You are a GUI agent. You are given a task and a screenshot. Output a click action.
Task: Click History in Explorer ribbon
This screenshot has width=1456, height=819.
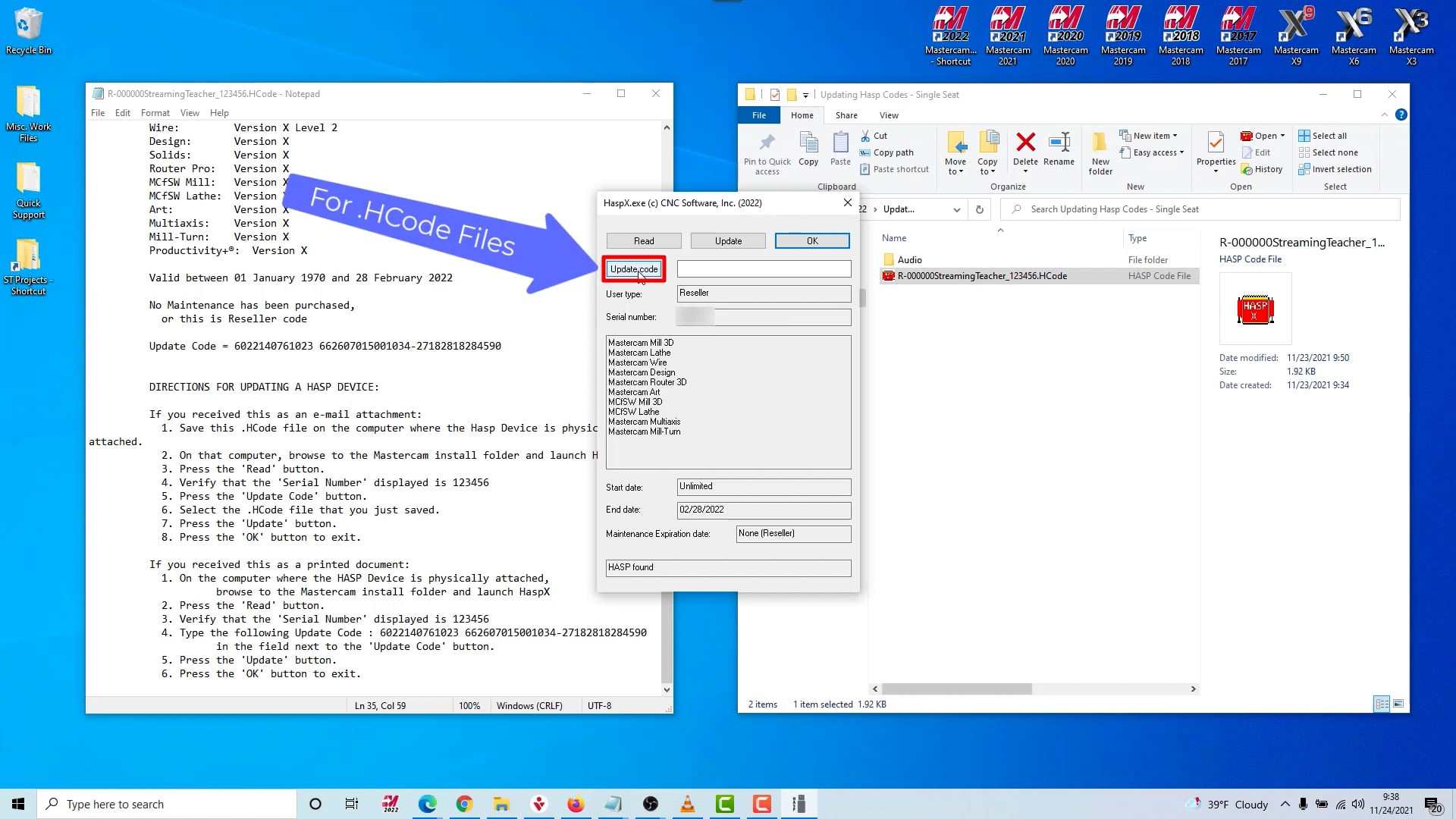[x=1262, y=169]
